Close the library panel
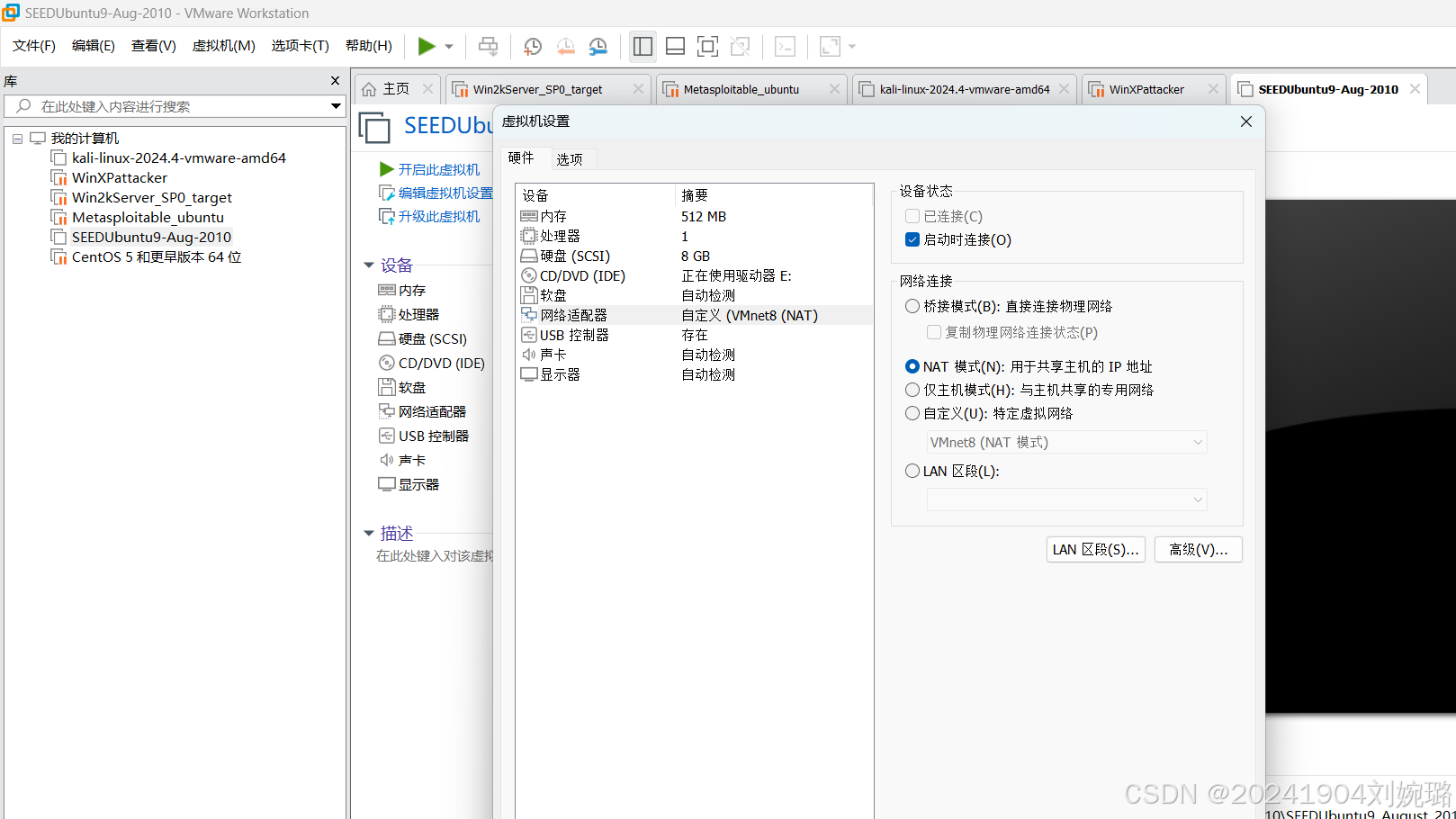The width and height of the screenshot is (1456, 819). pos(336,81)
